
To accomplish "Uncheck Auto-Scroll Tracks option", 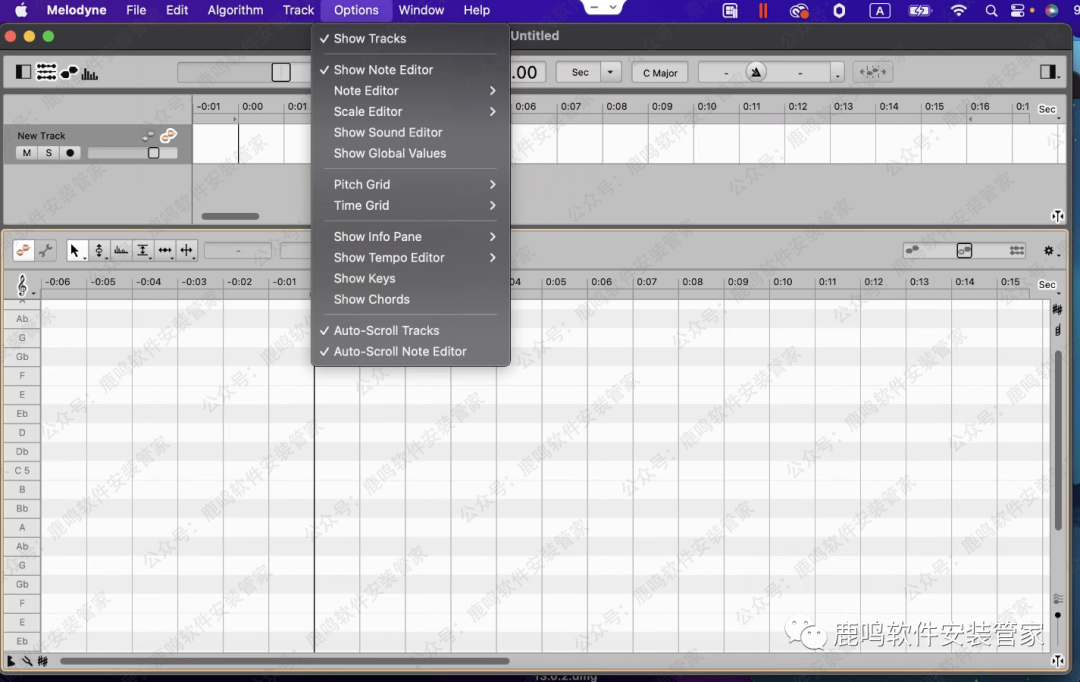I will point(386,330).
